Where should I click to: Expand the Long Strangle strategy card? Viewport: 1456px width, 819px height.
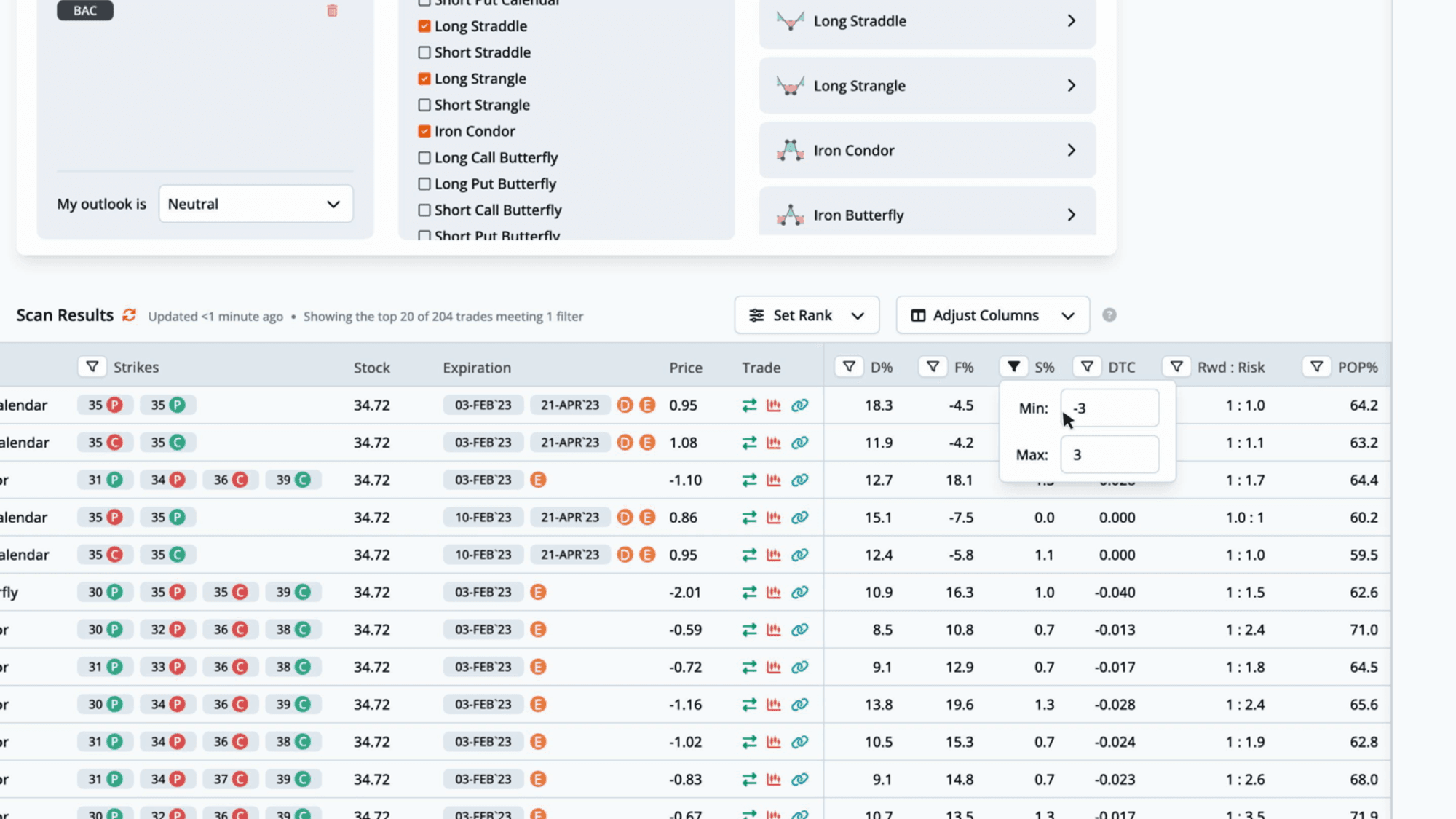[927, 85]
